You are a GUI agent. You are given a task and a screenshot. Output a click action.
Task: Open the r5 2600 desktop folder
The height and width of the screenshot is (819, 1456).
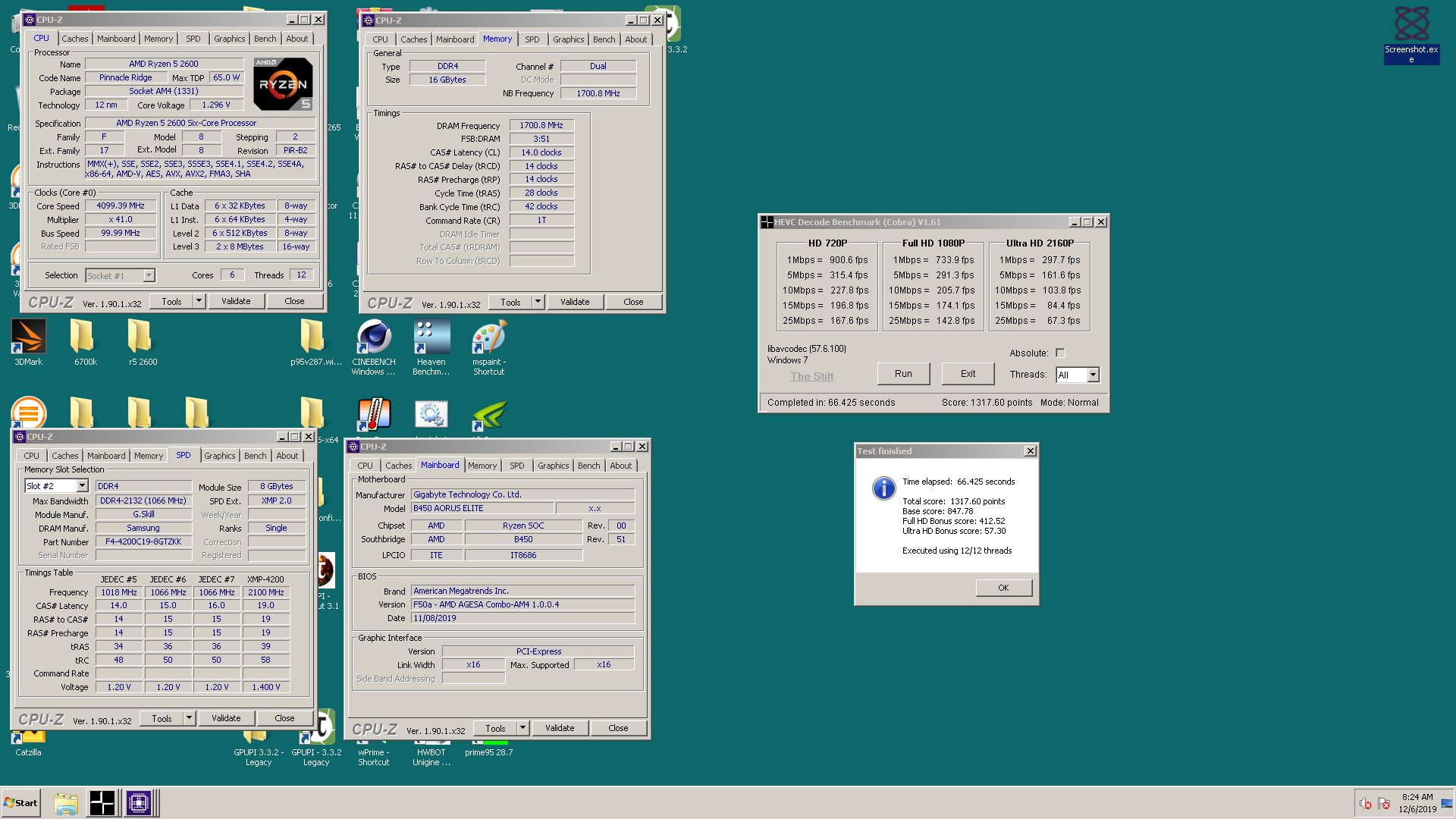point(143,342)
